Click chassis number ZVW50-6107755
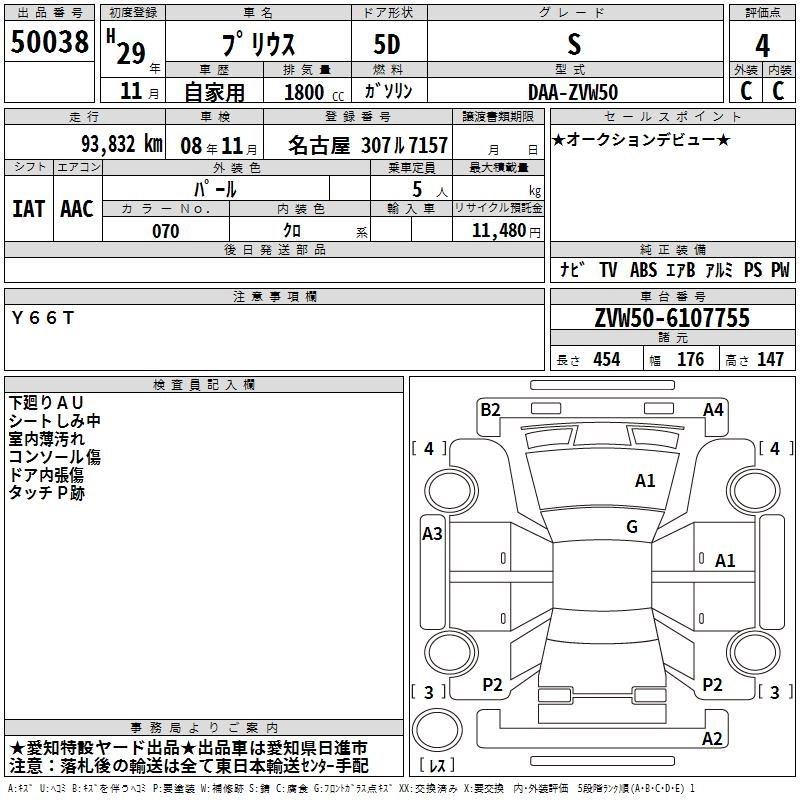 tap(671, 318)
